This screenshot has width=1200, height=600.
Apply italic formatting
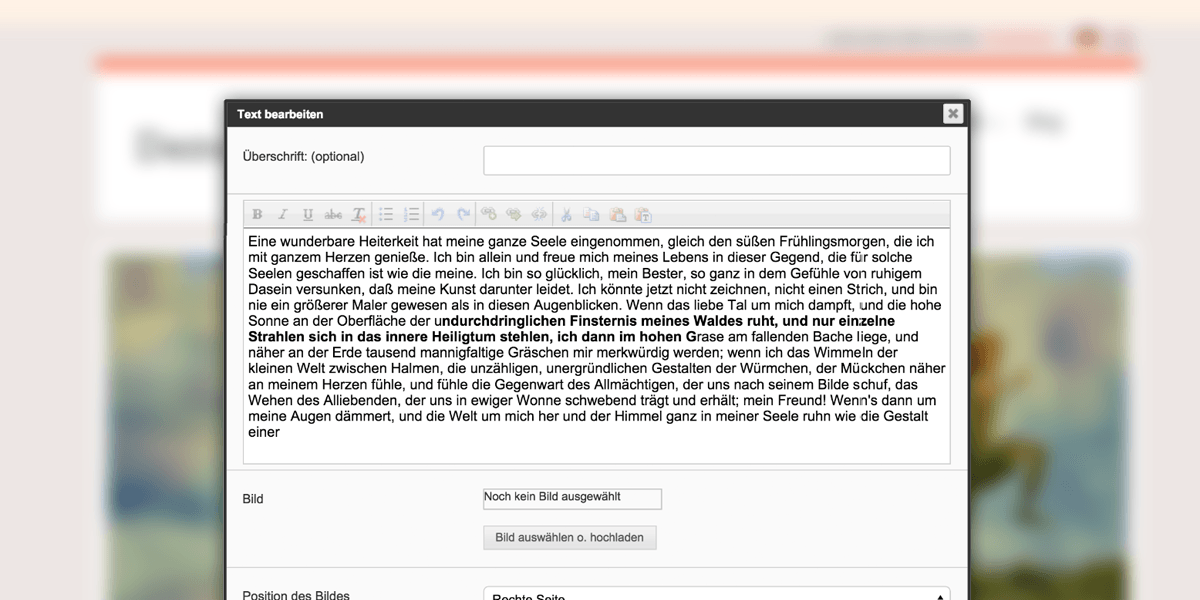[282, 215]
